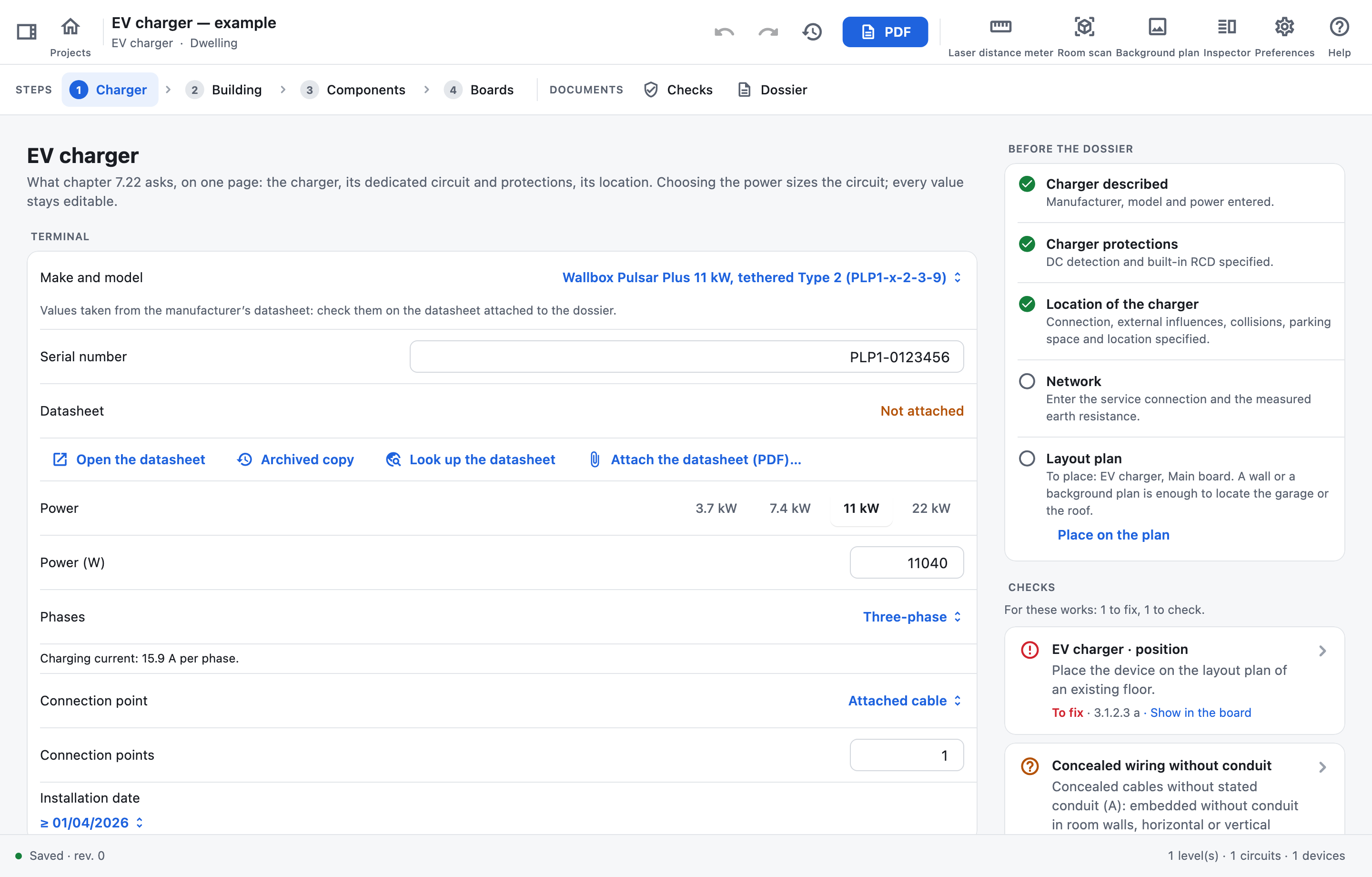Open the revision history
The height and width of the screenshot is (877, 1372).
(x=813, y=32)
